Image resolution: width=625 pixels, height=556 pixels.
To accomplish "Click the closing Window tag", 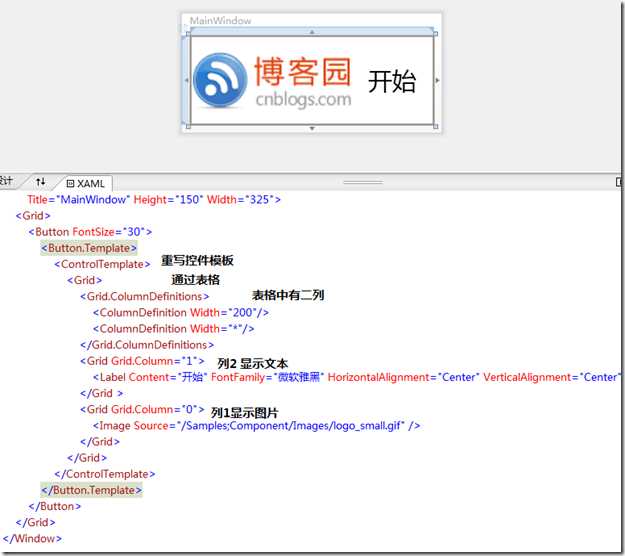I will (x=32, y=538).
